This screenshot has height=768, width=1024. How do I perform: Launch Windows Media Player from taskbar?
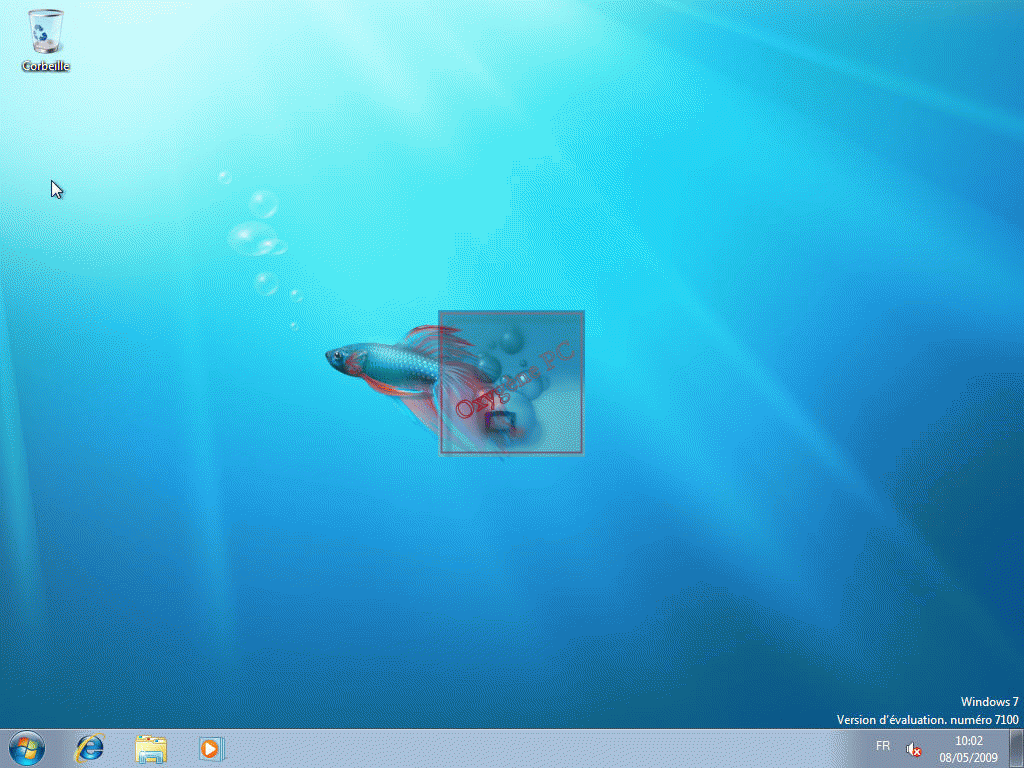211,747
